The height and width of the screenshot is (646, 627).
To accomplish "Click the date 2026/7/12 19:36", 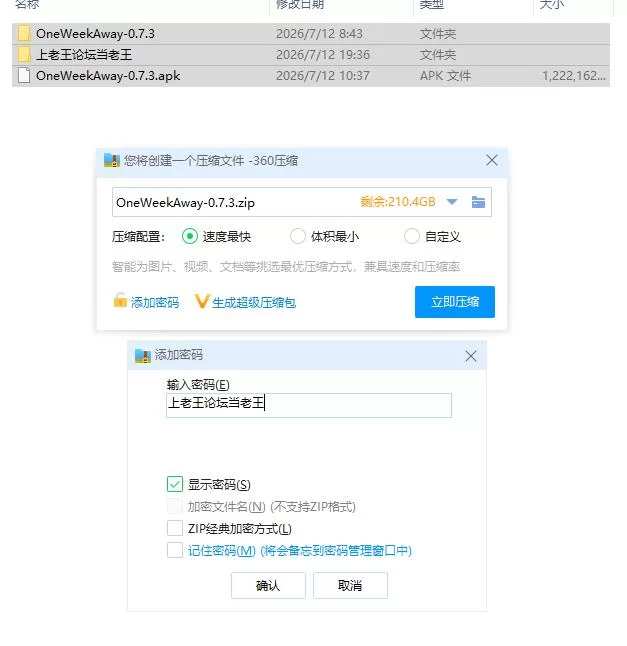I will tap(323, 55).
